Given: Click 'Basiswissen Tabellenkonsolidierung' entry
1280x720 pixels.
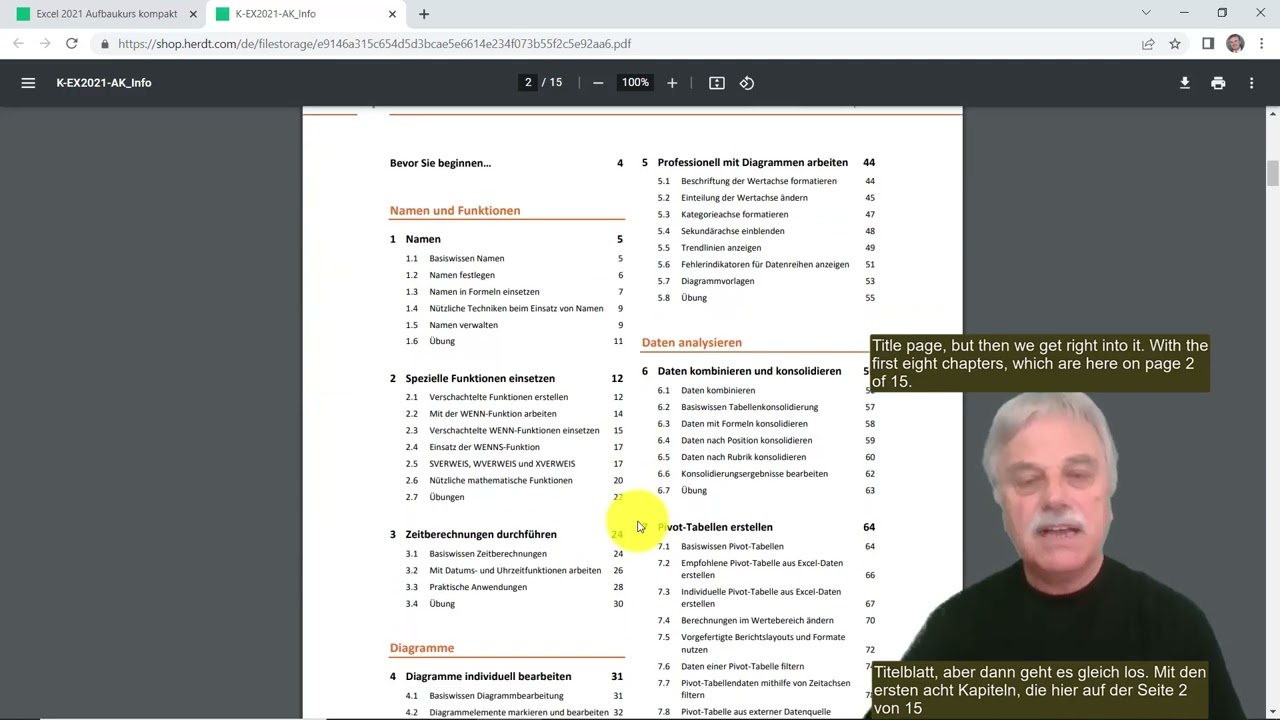Looking at the screenshot, I should click(749, 407).
